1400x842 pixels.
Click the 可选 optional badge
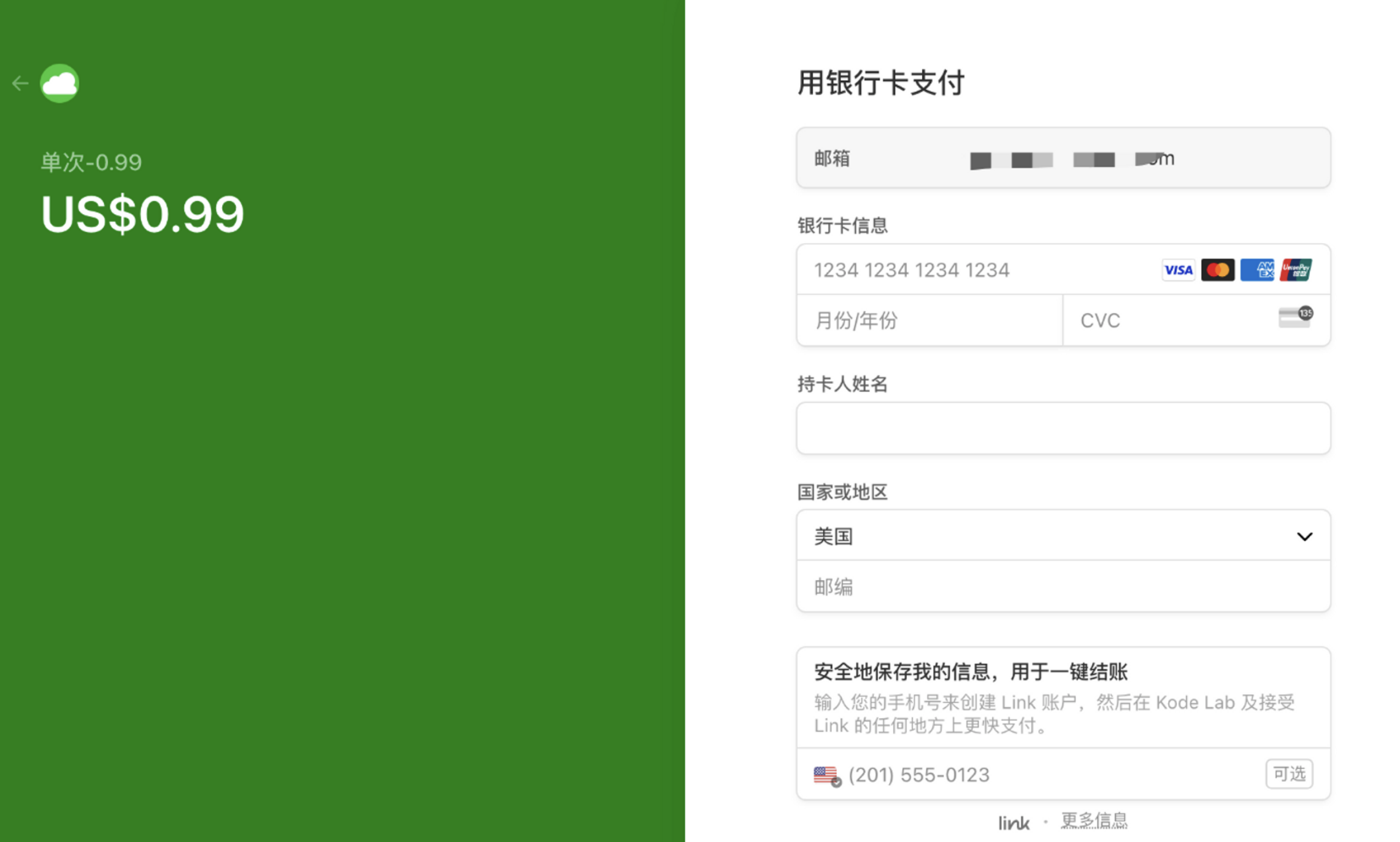(x=1289, y=774)
